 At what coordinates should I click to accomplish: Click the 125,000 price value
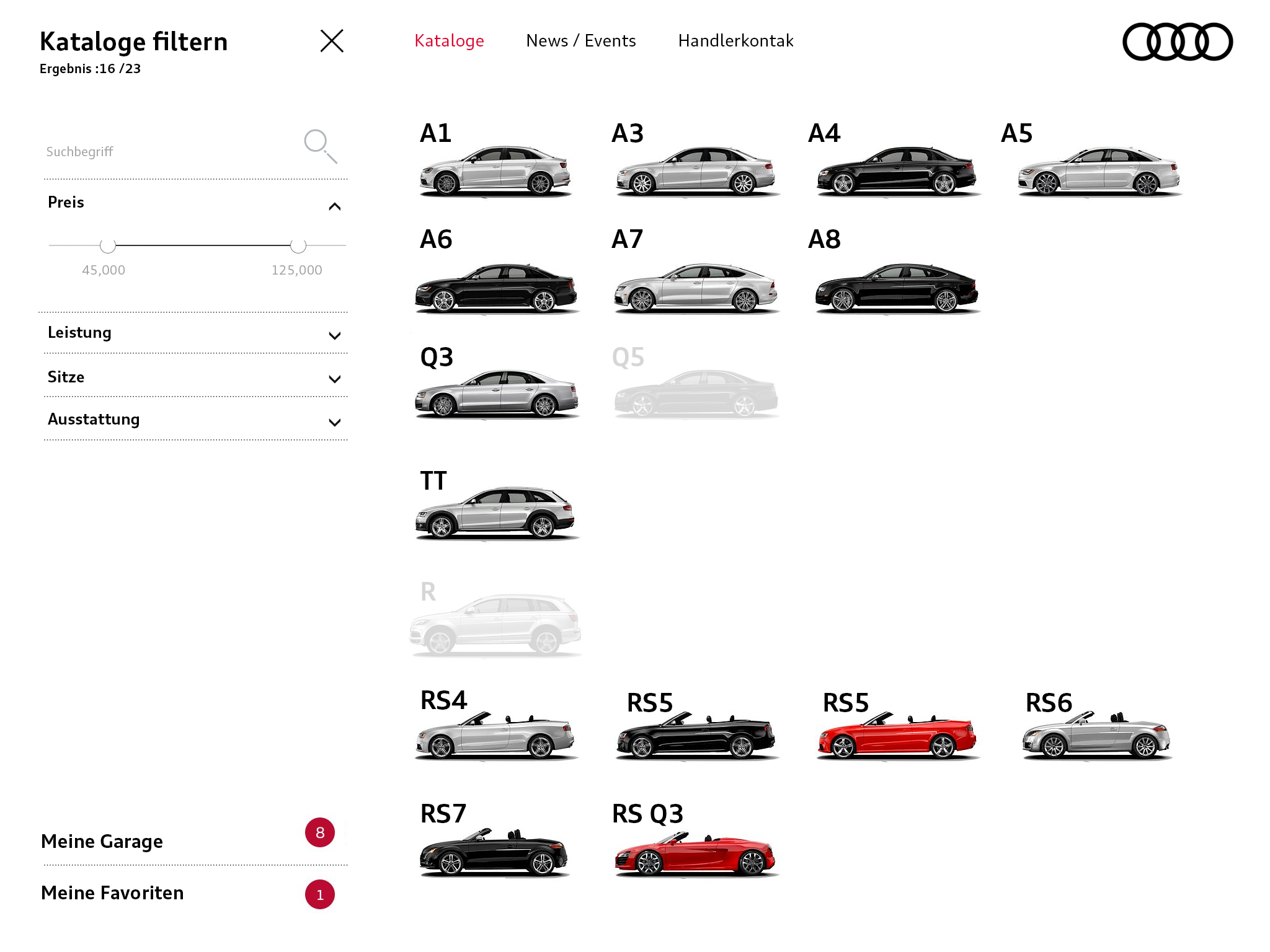point(297,270)
